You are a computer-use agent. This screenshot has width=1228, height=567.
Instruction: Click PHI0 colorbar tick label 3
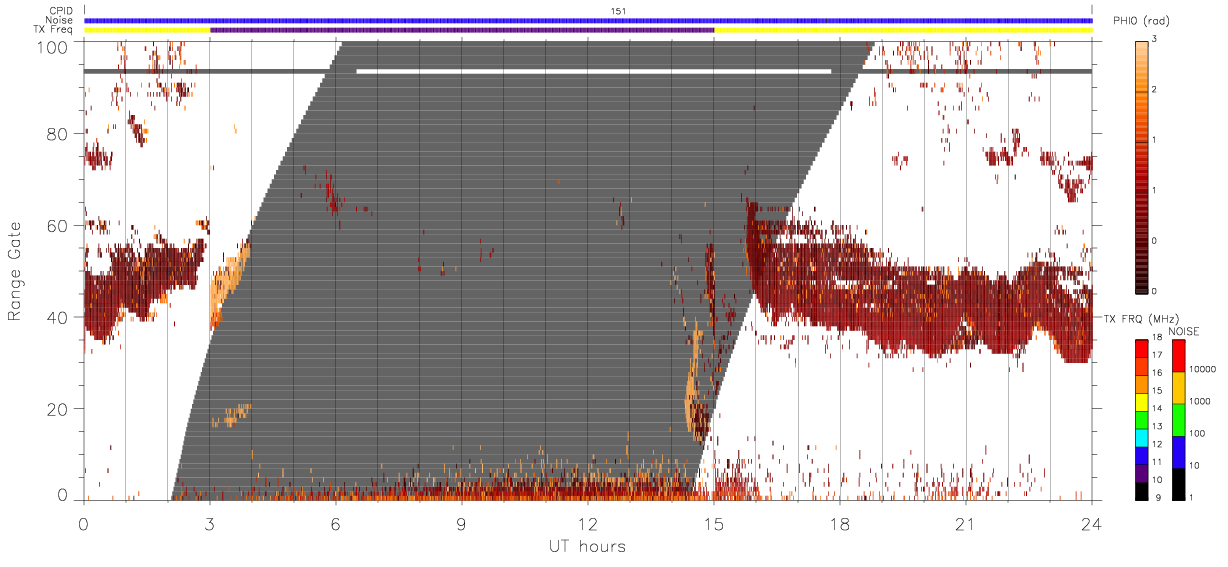1155,40
